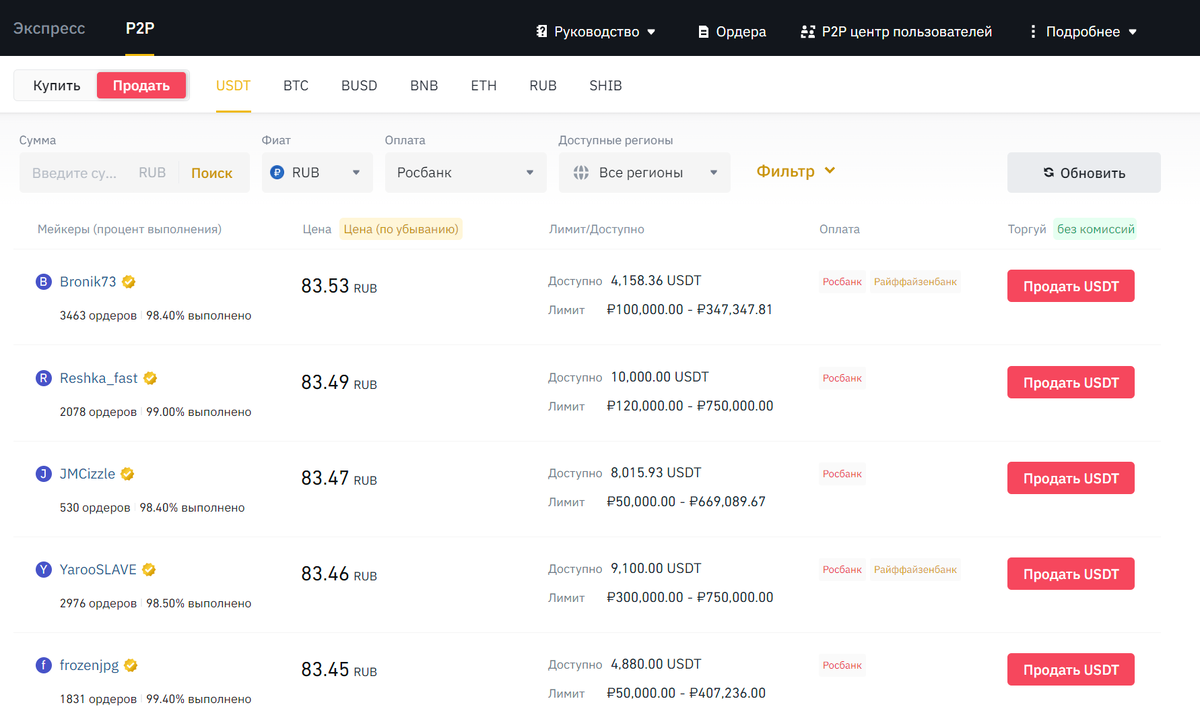Viewport: 1200px width, 728px height.
Task: Click Reshka_fast's avatar circle icon
Action: coord(44,378)
